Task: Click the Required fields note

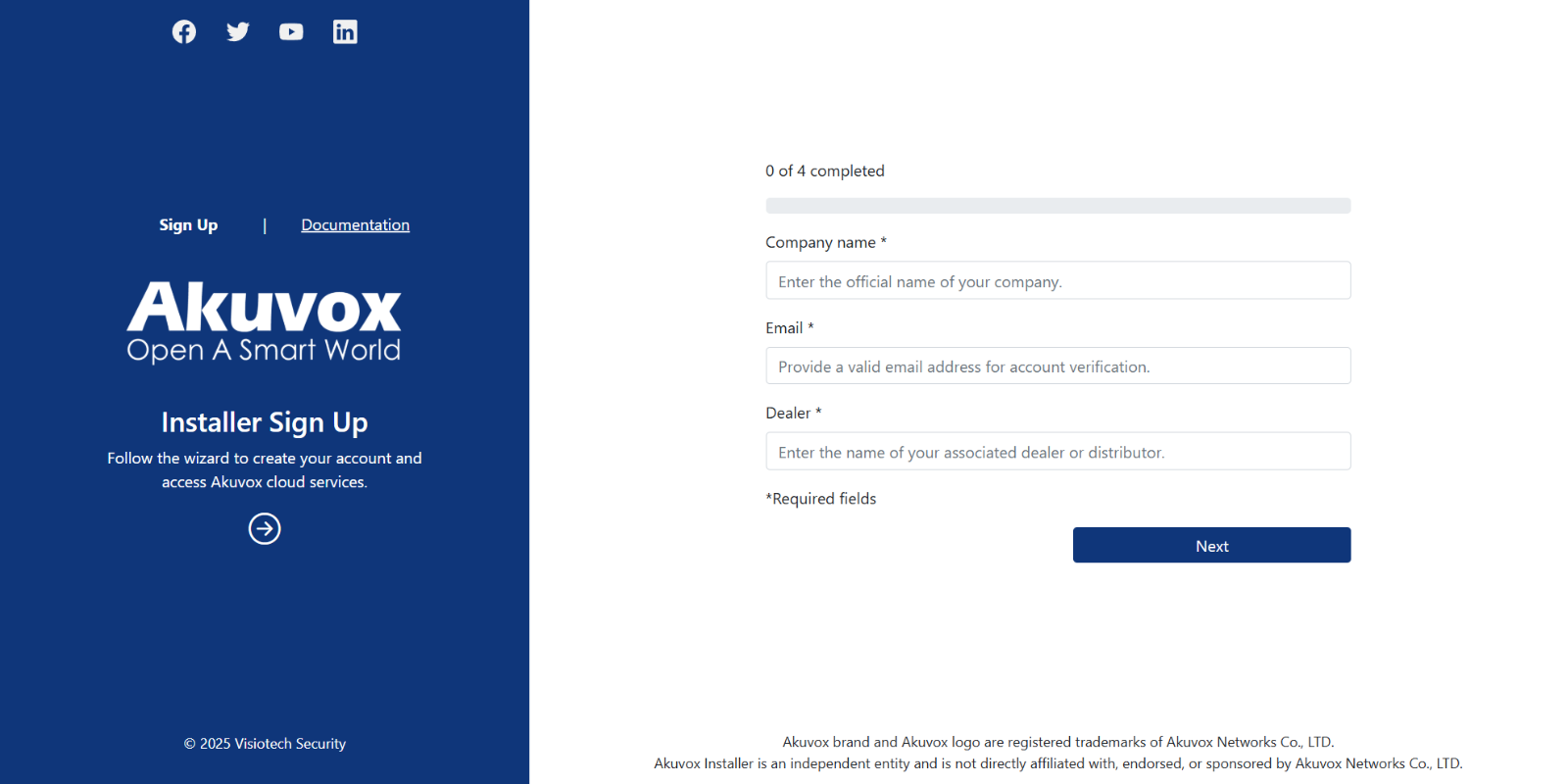Action: [x=821, y=499]
